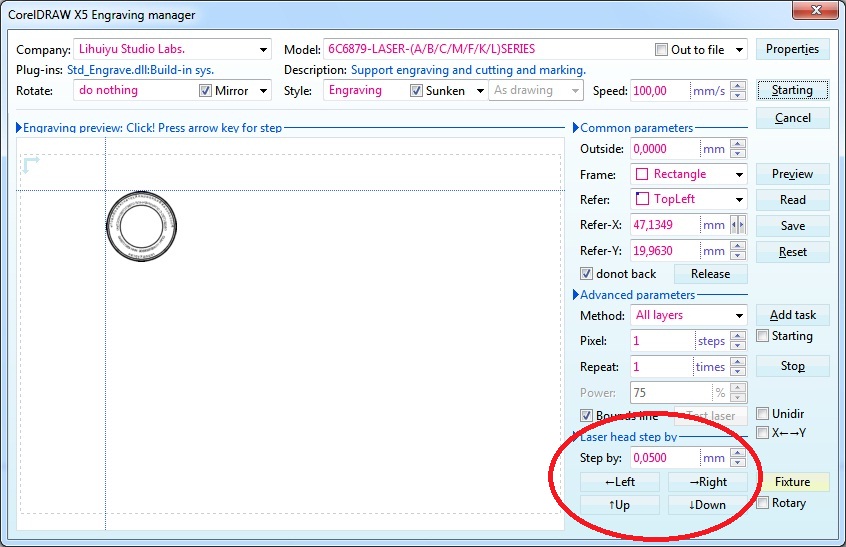Toggle the Mirror checkbox

(x=206, y=91)
